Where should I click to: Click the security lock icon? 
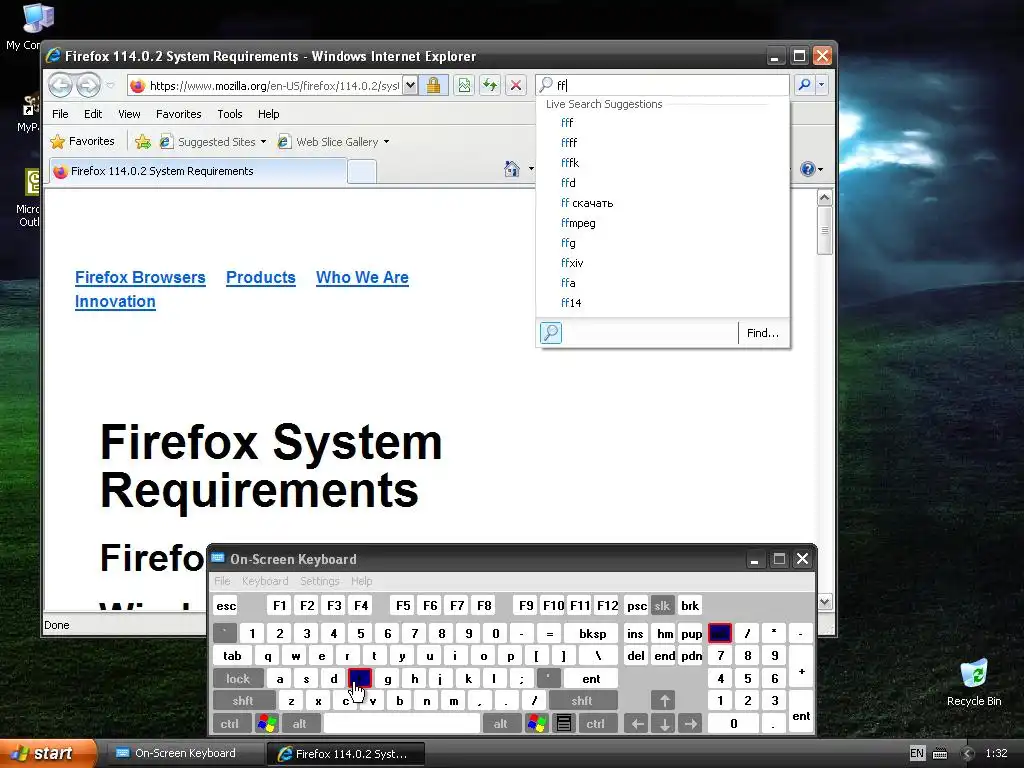click(433, 85)
